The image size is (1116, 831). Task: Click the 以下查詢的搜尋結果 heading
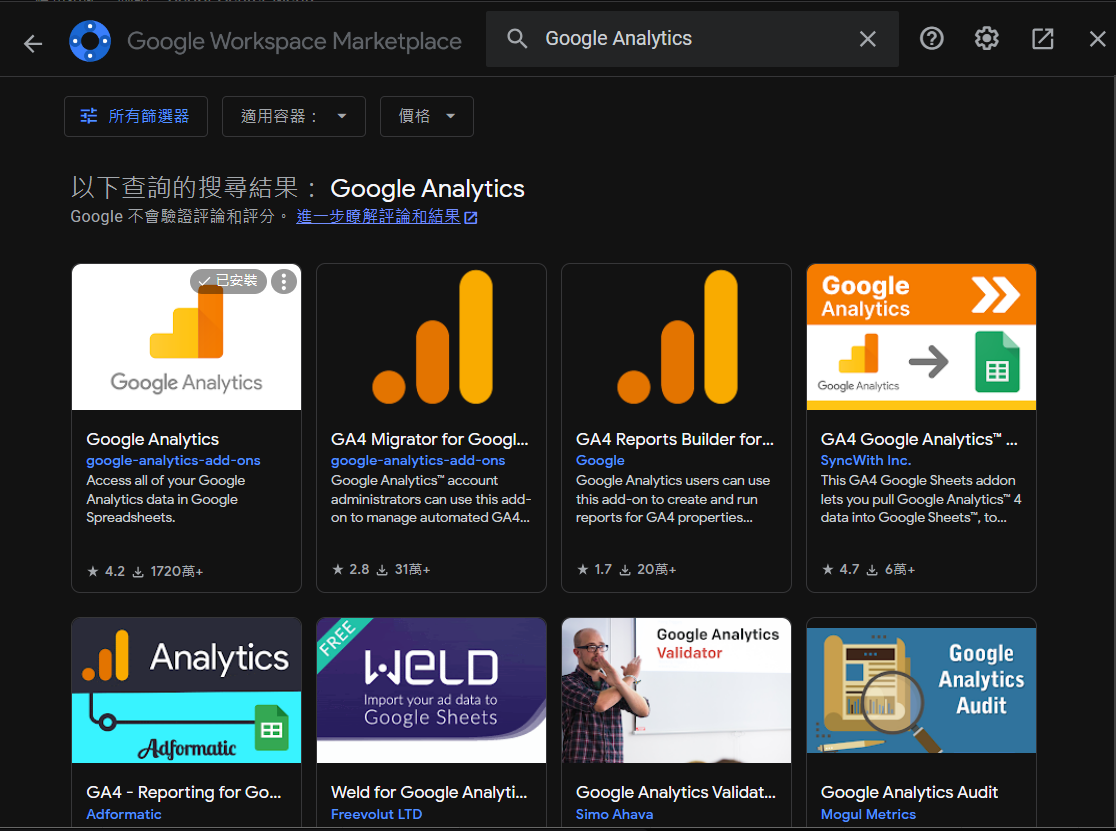(x=298, y=188)
